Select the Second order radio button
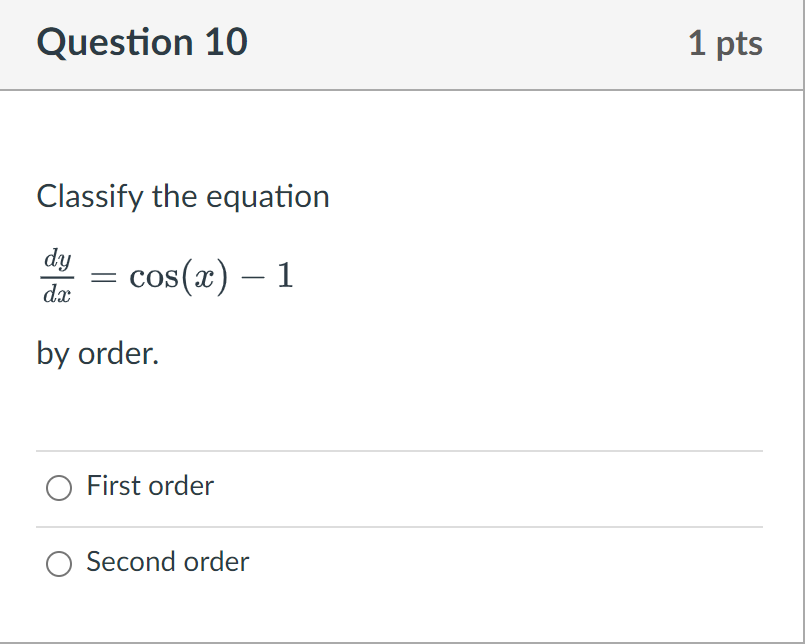806x644 pixels. click(x=59, y=564)
